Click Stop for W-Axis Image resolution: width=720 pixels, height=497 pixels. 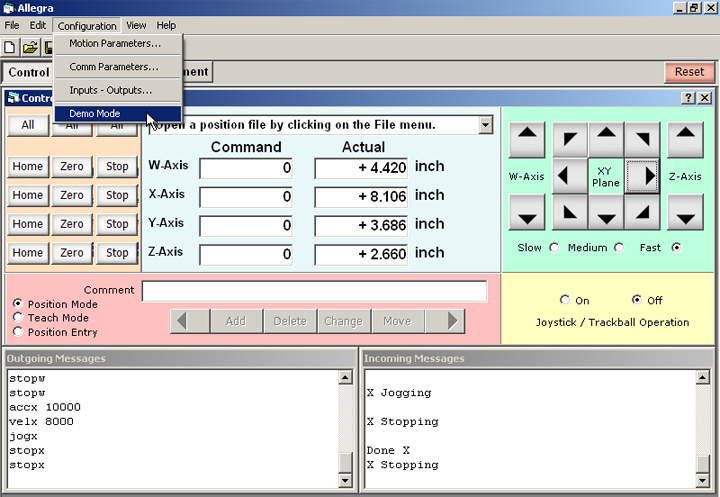click(117, 166)
